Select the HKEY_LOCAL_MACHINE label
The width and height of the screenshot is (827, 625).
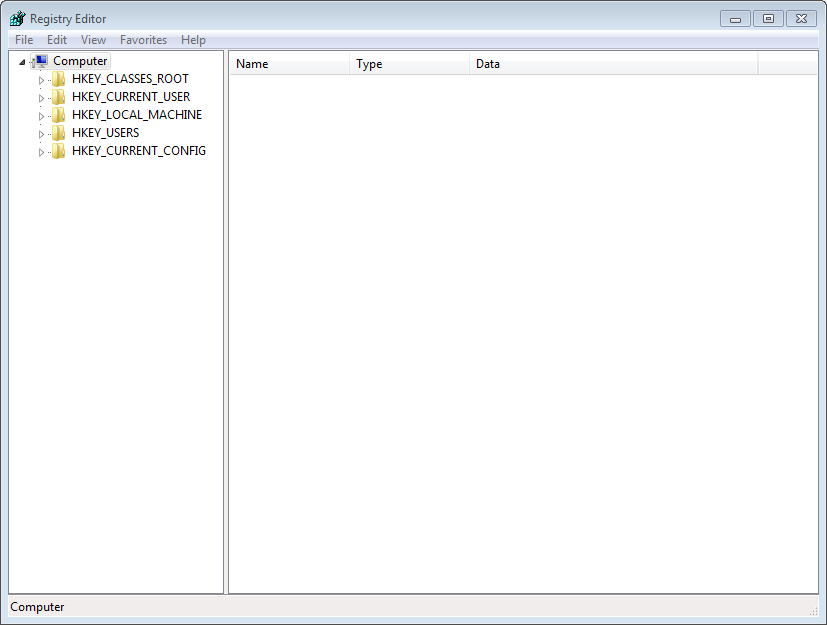[x=137, y=115]
